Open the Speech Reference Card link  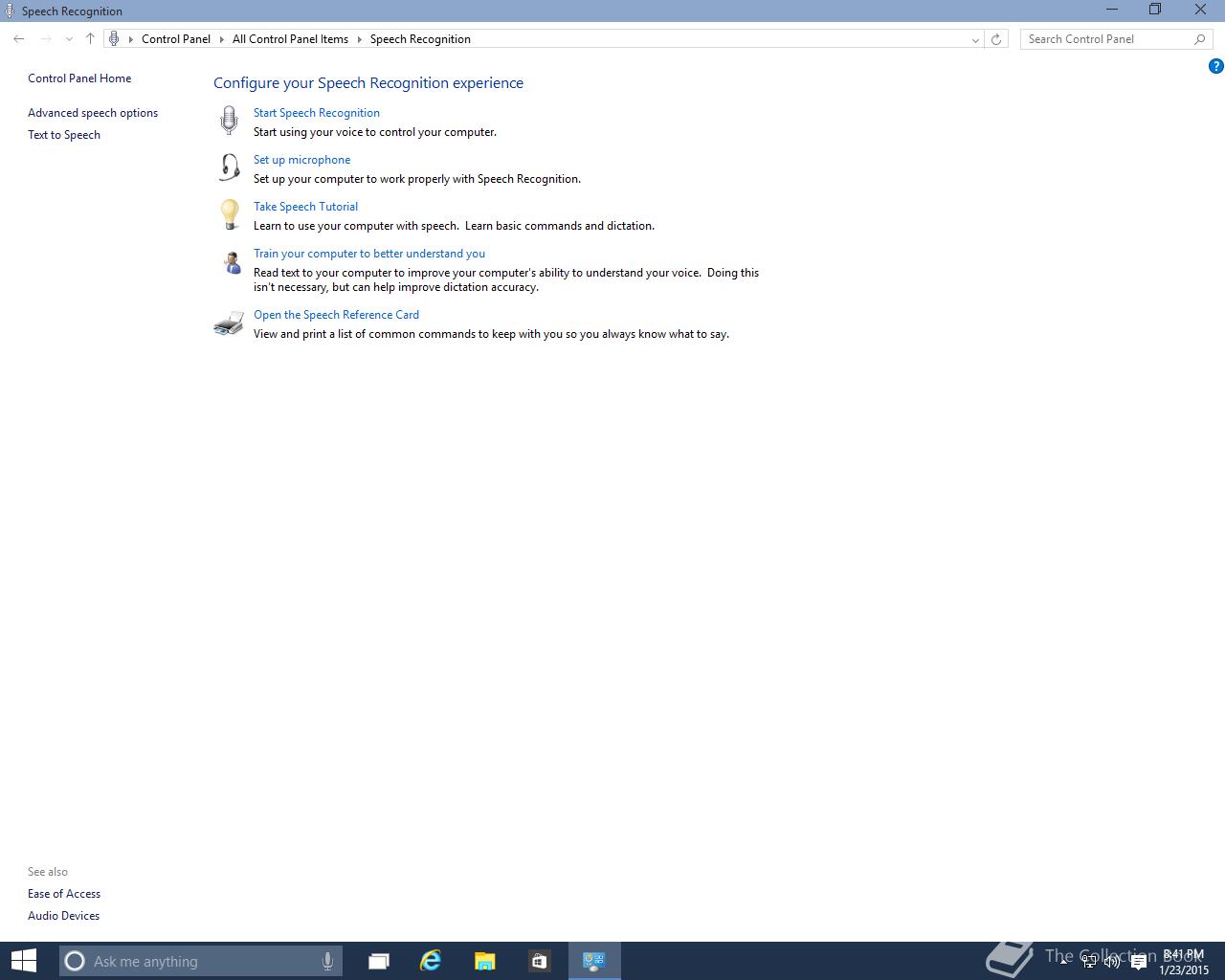(x=336, y=315)
